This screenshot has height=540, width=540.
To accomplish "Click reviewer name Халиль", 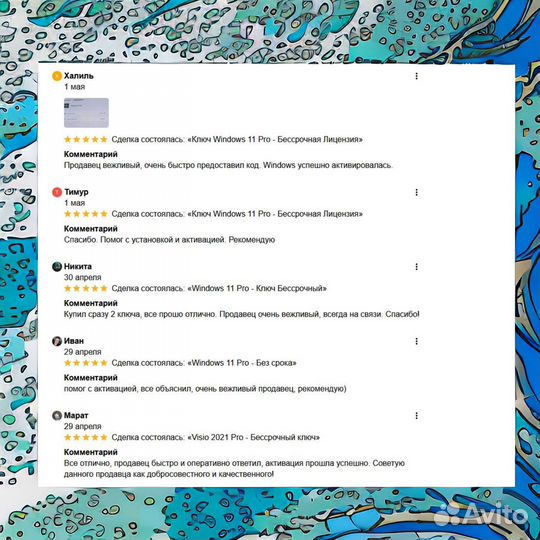I will [79, 76].
